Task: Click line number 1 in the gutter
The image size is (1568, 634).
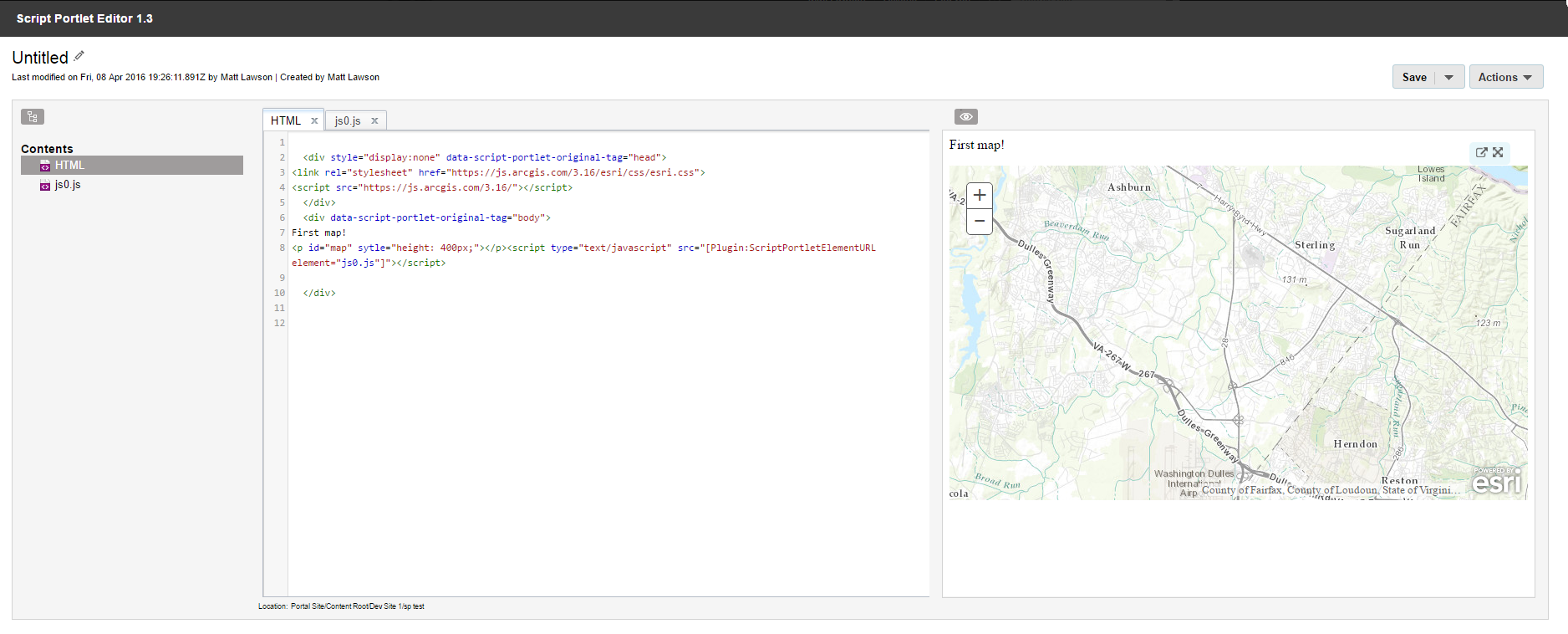Action: (282, 142)
